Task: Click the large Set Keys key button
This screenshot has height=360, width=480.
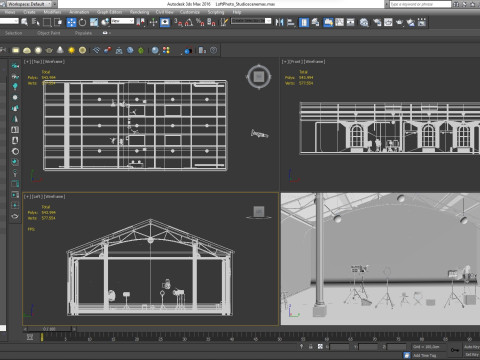Action: (x=455, y=350)
